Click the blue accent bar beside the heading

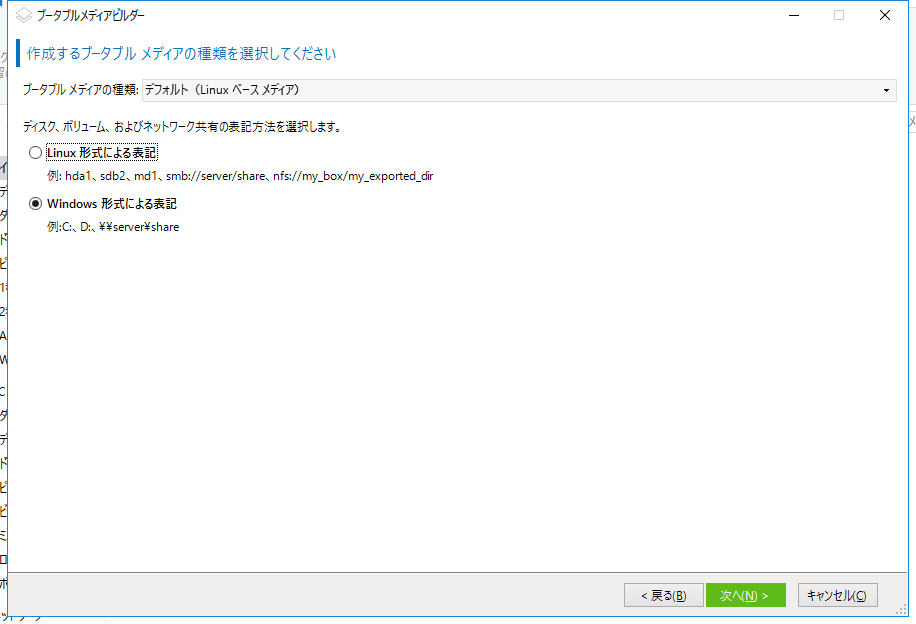19,53
